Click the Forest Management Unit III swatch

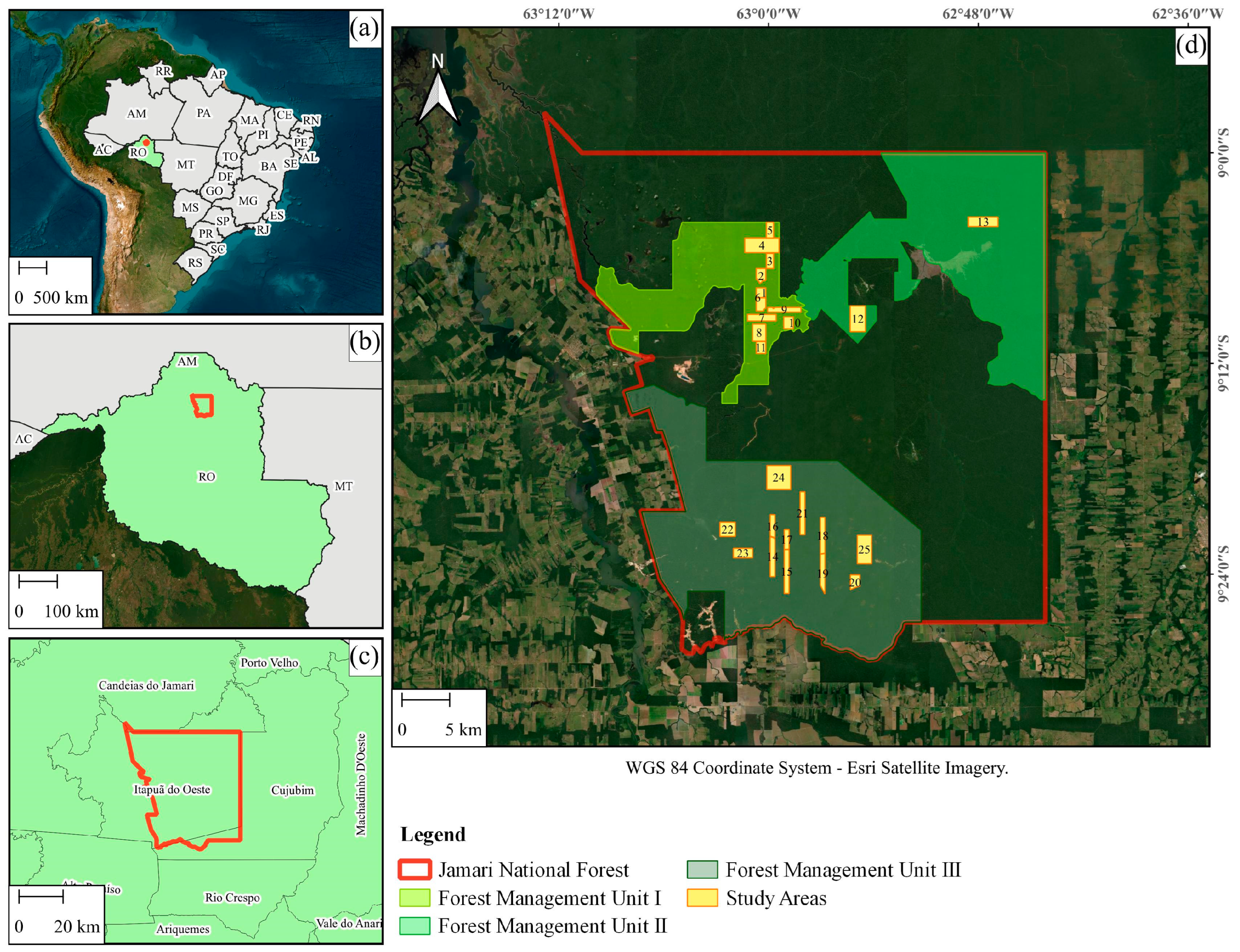tap(702, 870)
